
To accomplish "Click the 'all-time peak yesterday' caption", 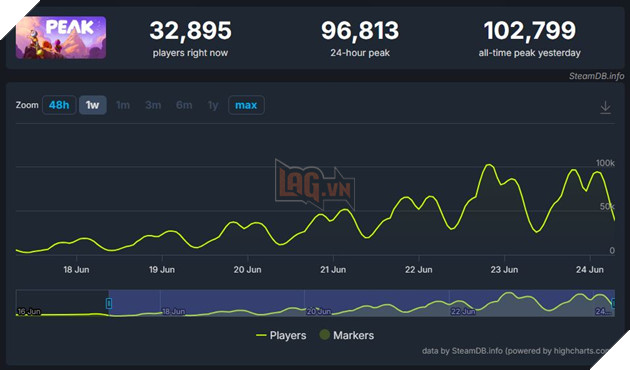I will (x=530, y=53).
